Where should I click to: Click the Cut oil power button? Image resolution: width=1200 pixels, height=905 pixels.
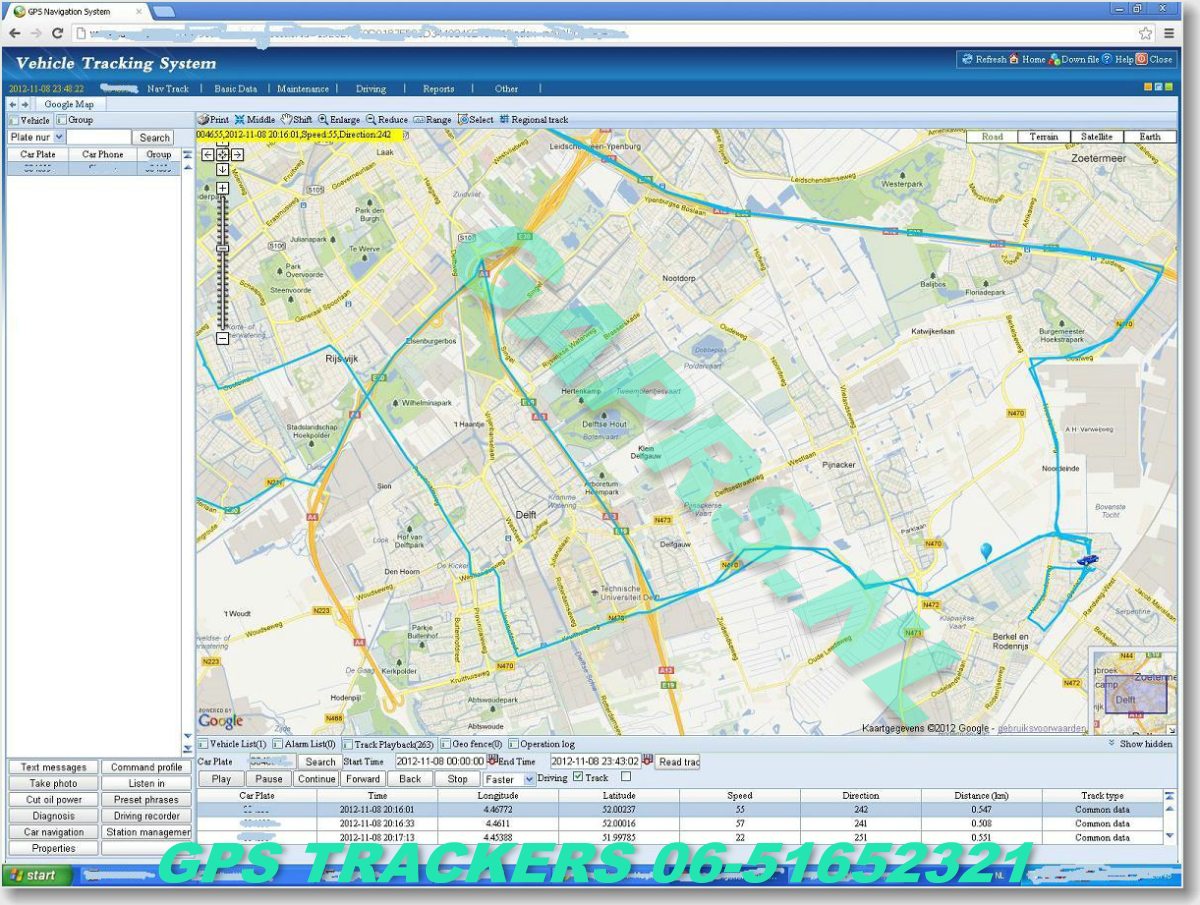click(53, 800)
